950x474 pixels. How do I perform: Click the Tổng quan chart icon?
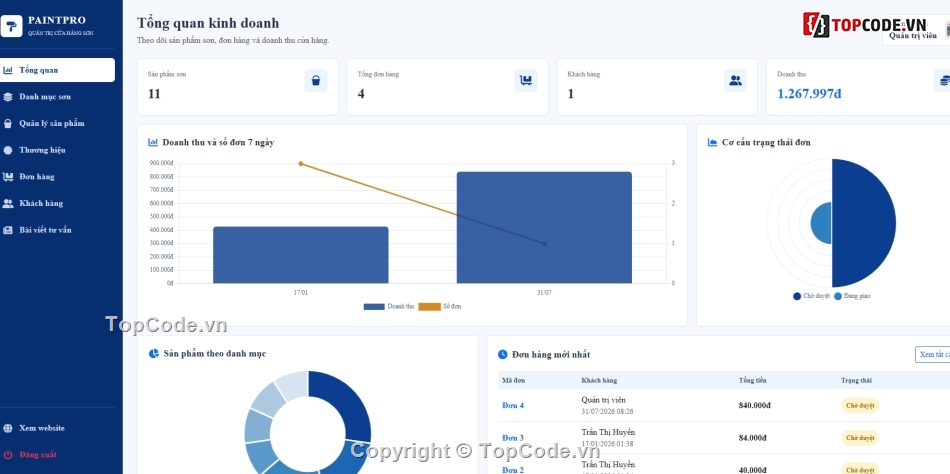pos(7,70)
